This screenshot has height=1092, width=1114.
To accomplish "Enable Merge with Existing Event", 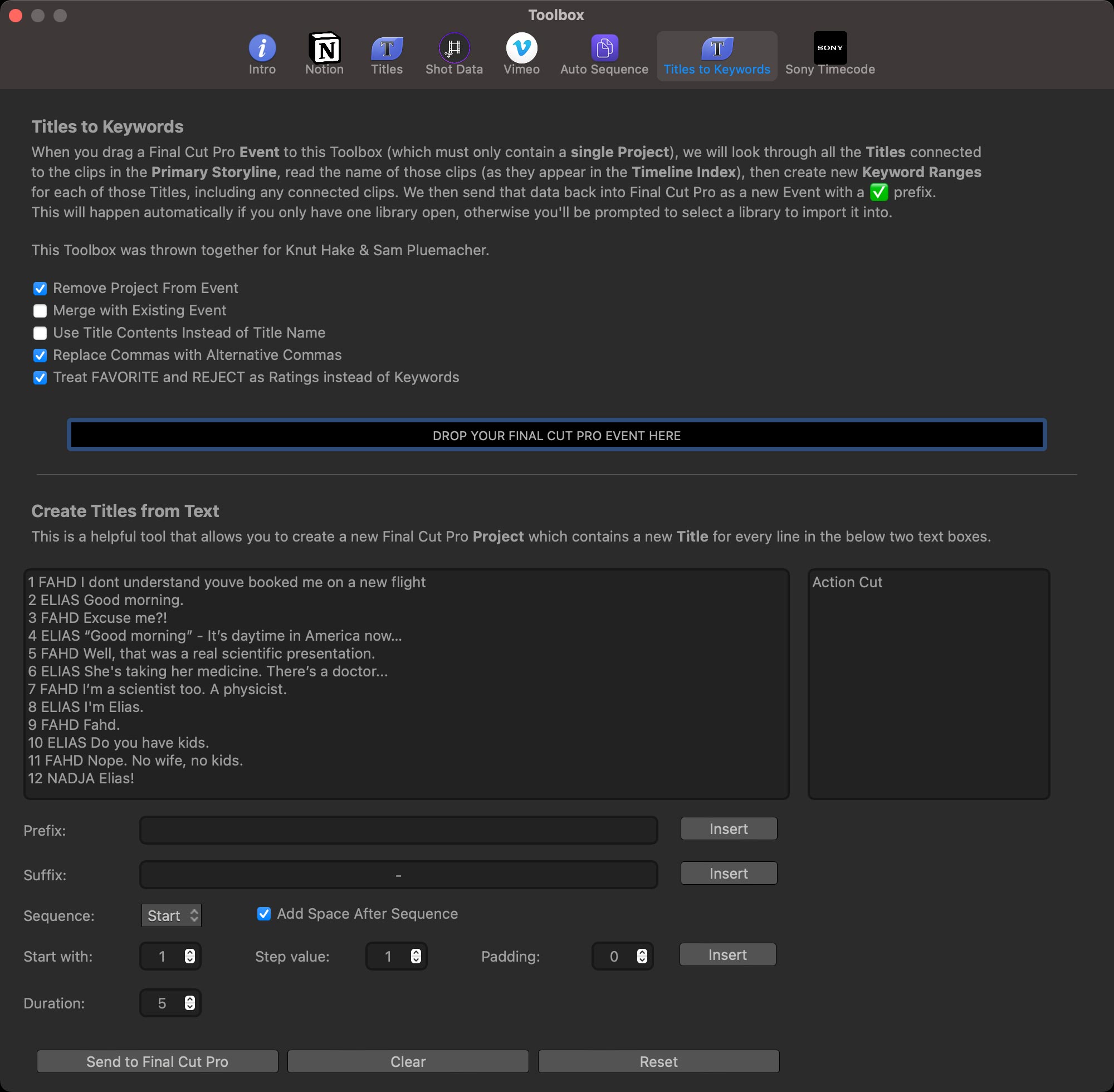I will point(40,311).
